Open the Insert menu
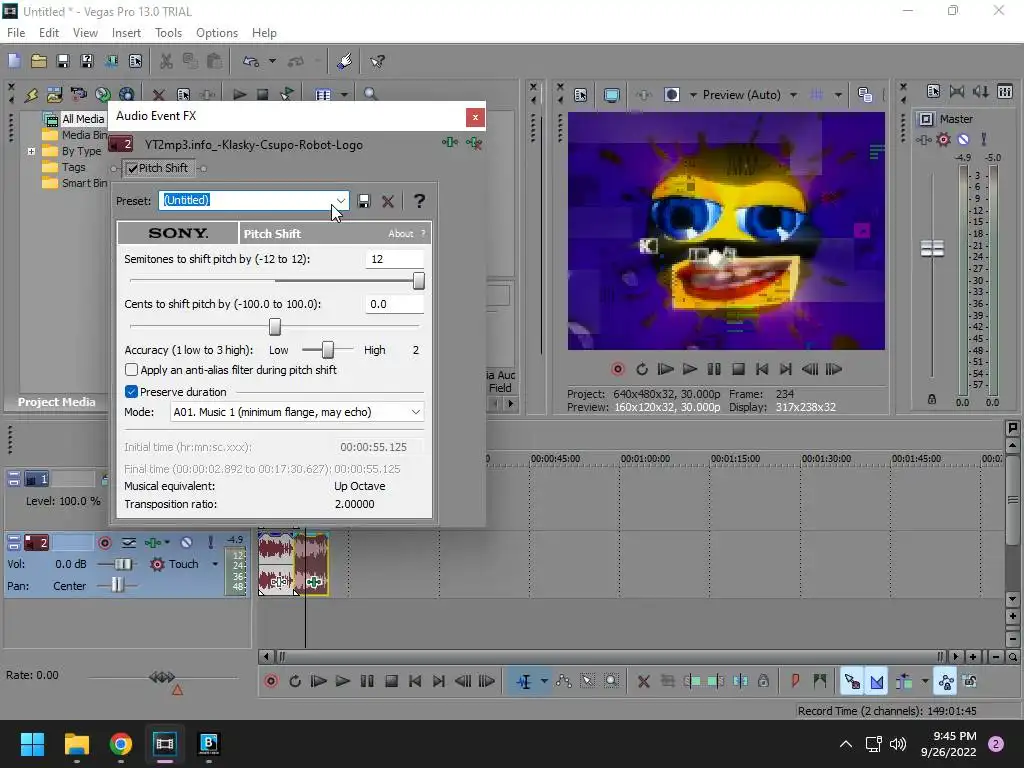 tap(126, 33)
